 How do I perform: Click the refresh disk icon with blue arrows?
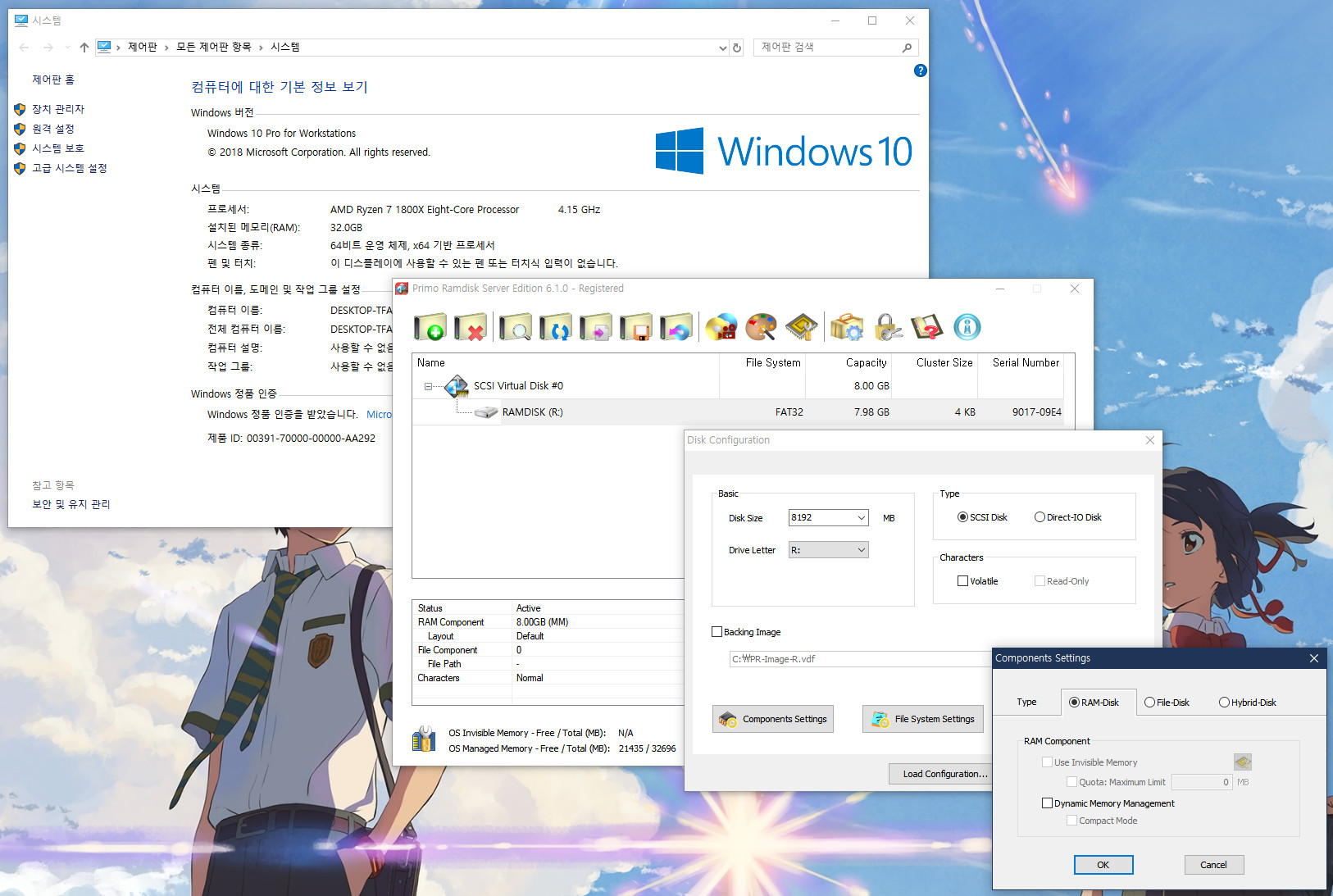pos(556,327)
